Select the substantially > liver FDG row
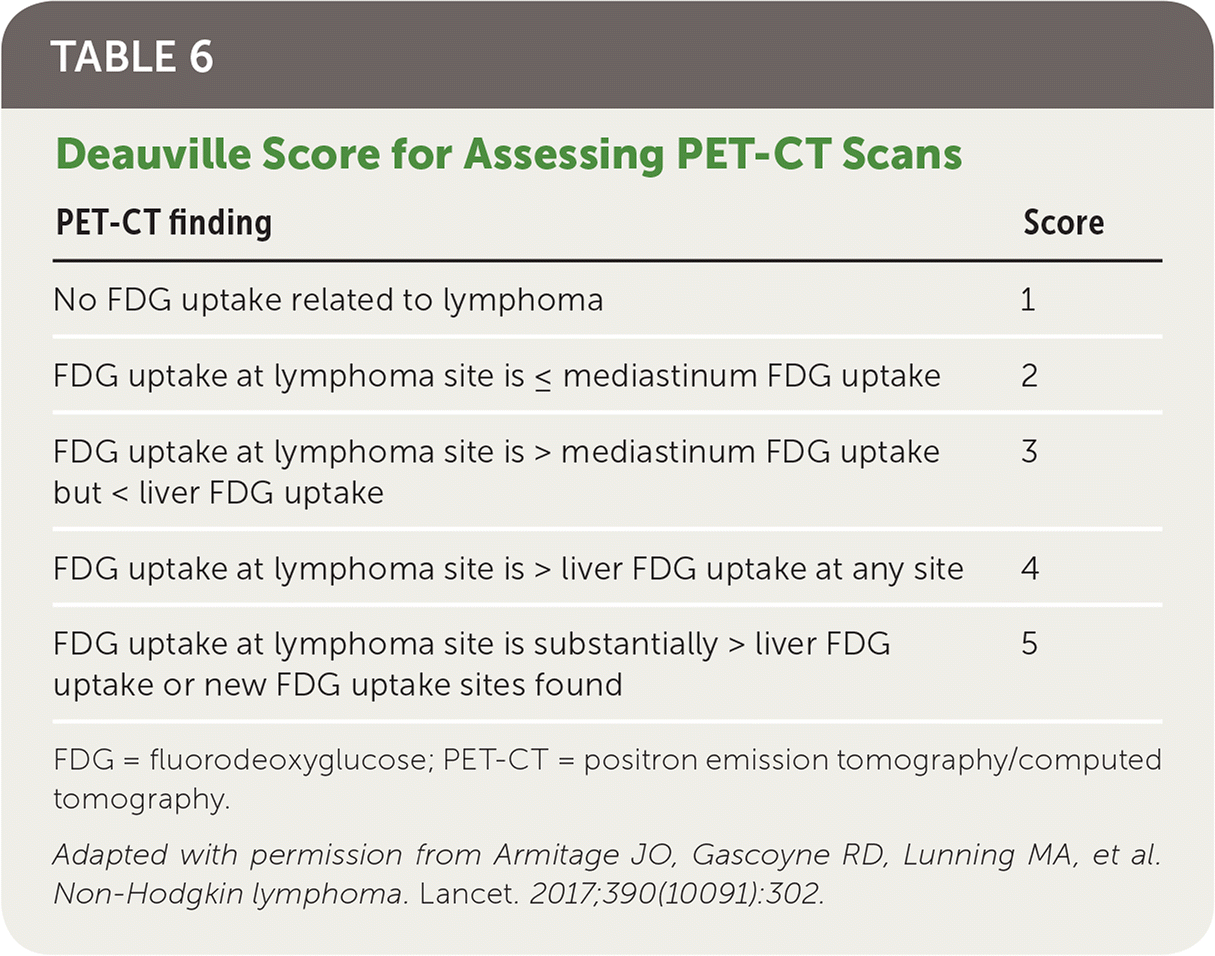 [472, 645]
